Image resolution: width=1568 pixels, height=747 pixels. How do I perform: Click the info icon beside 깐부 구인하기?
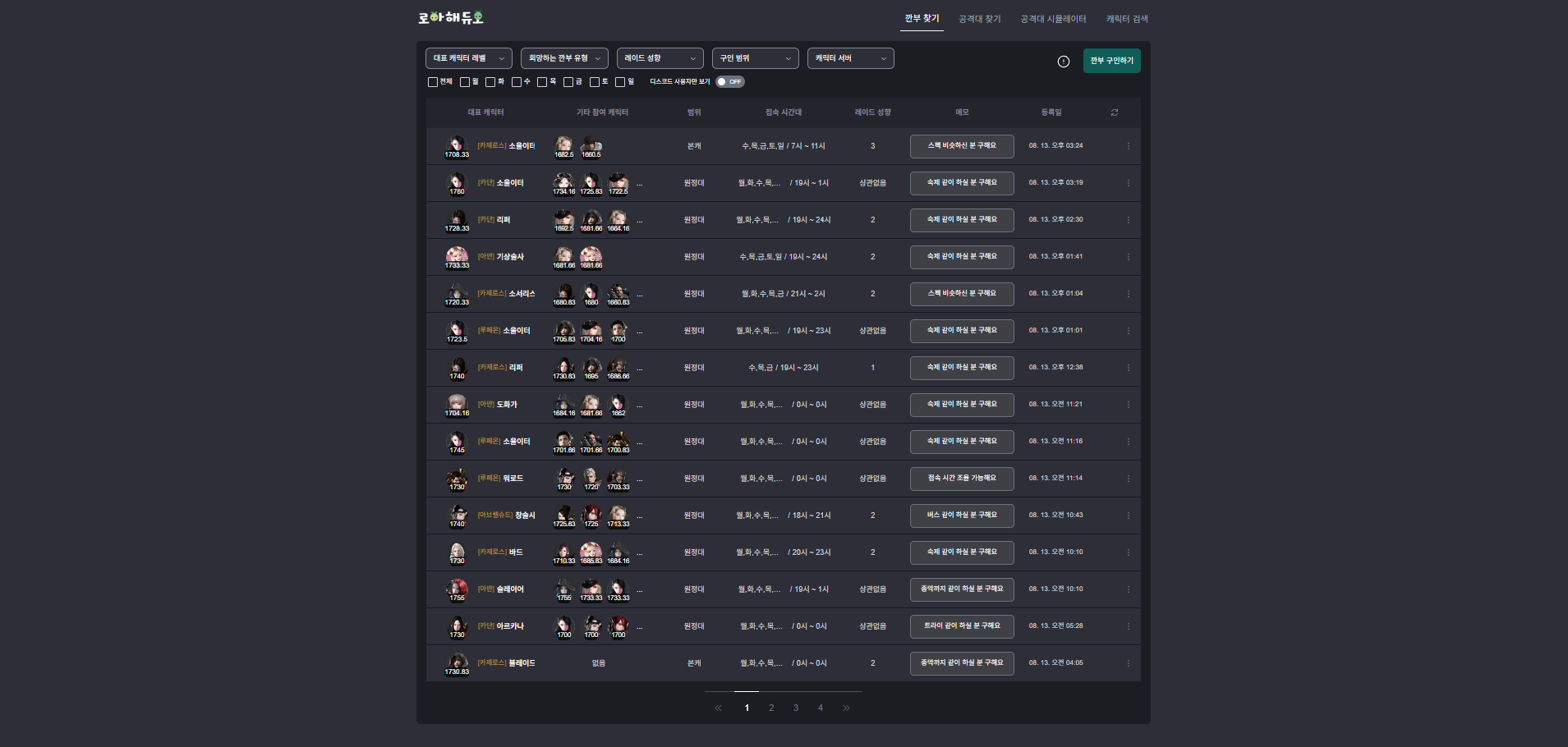coord(1064,62)
